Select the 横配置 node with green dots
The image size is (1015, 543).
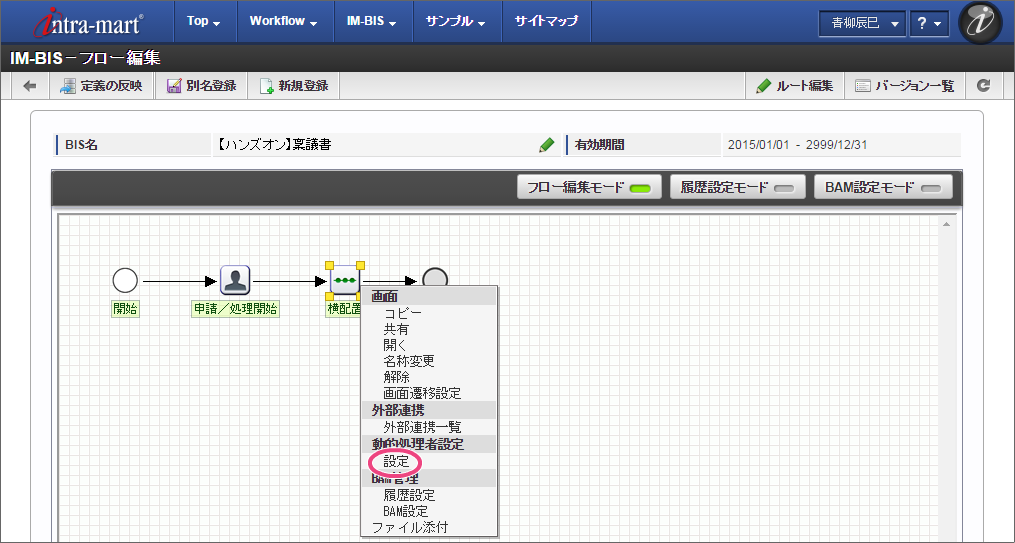coord(345,280)
